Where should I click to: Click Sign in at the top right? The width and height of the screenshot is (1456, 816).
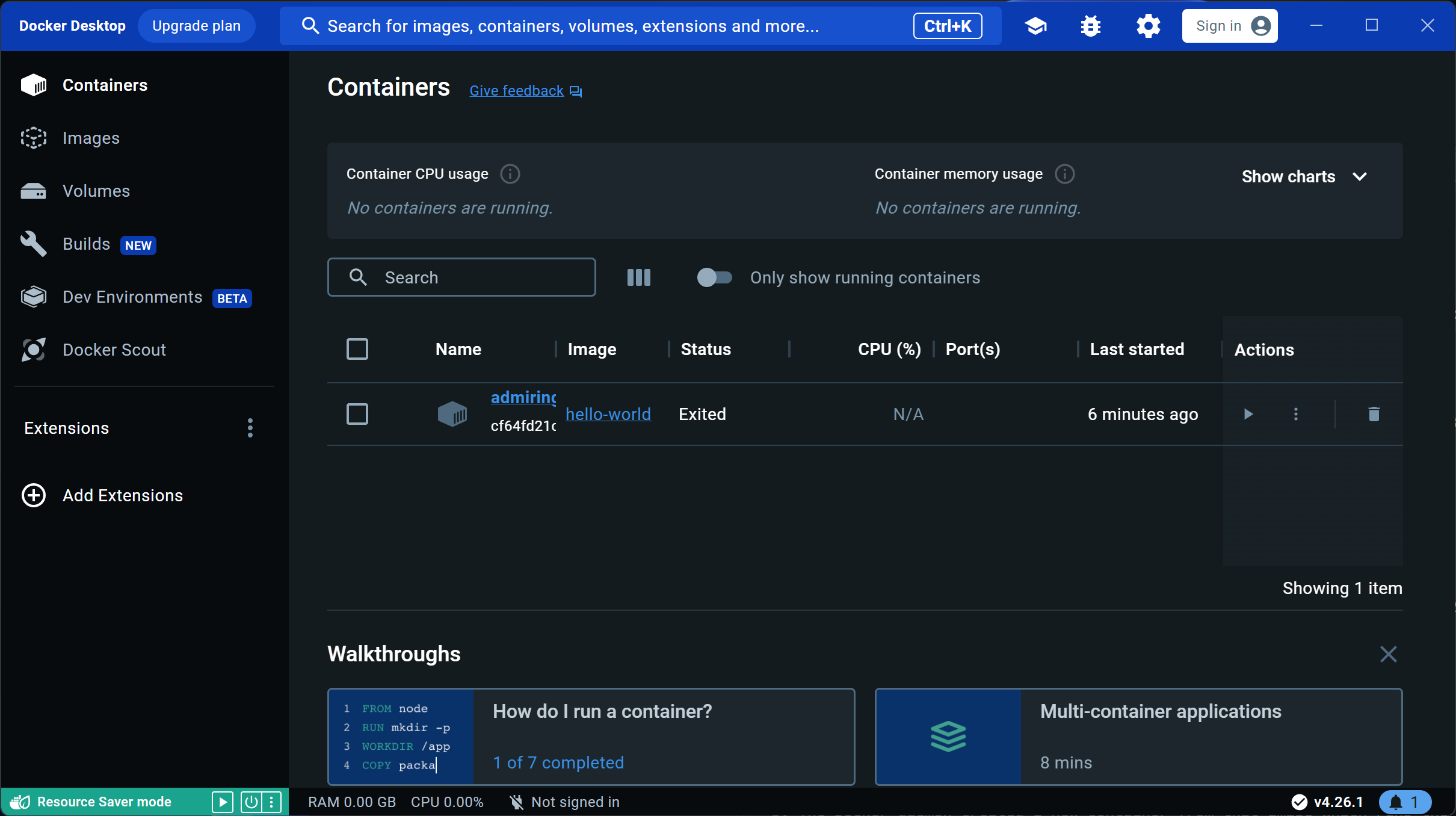pyautogui.click(x=1230, y=25)
